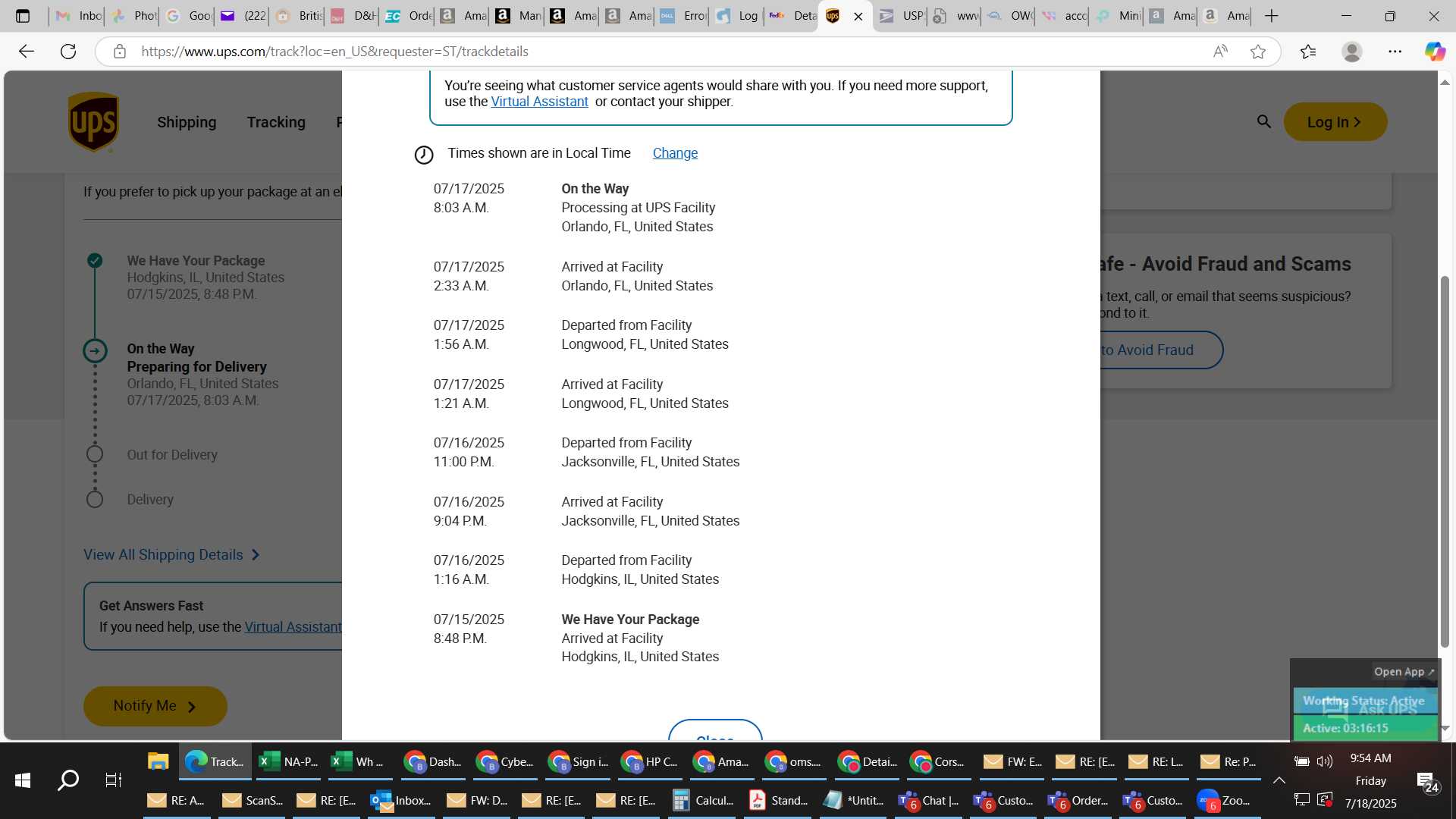Viewport: 1456px width, 819px height.
Task: Show hidden system tray icons
Action: point(1279,780)
